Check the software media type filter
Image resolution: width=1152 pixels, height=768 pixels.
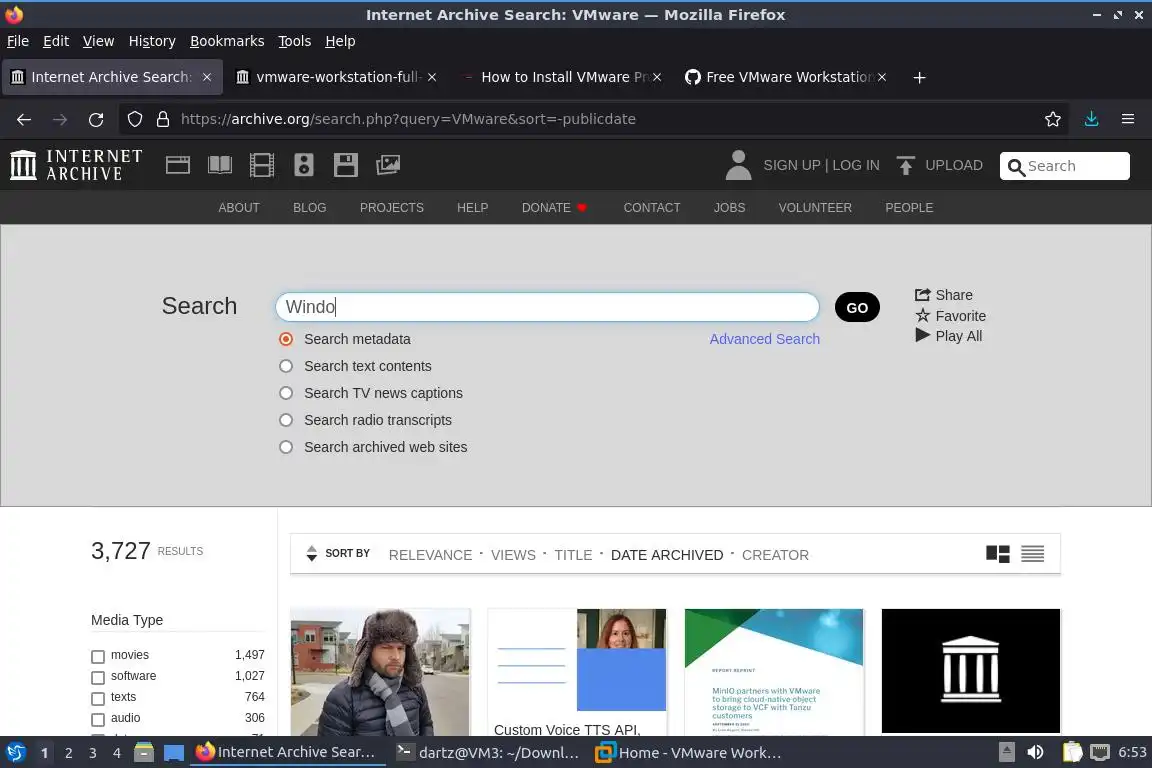(98, 677)
